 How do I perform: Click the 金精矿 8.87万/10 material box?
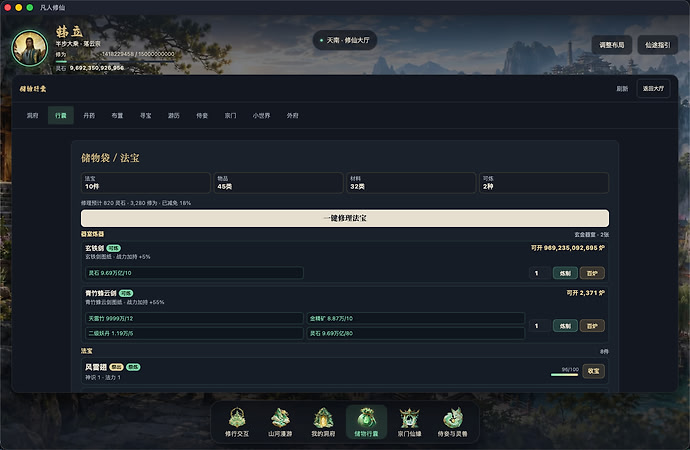click(415, 318)
